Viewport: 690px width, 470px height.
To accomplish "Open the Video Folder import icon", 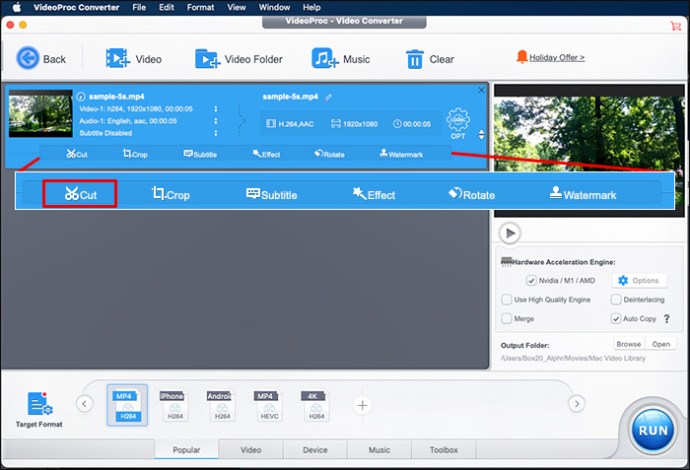I will tap(207, 59).
